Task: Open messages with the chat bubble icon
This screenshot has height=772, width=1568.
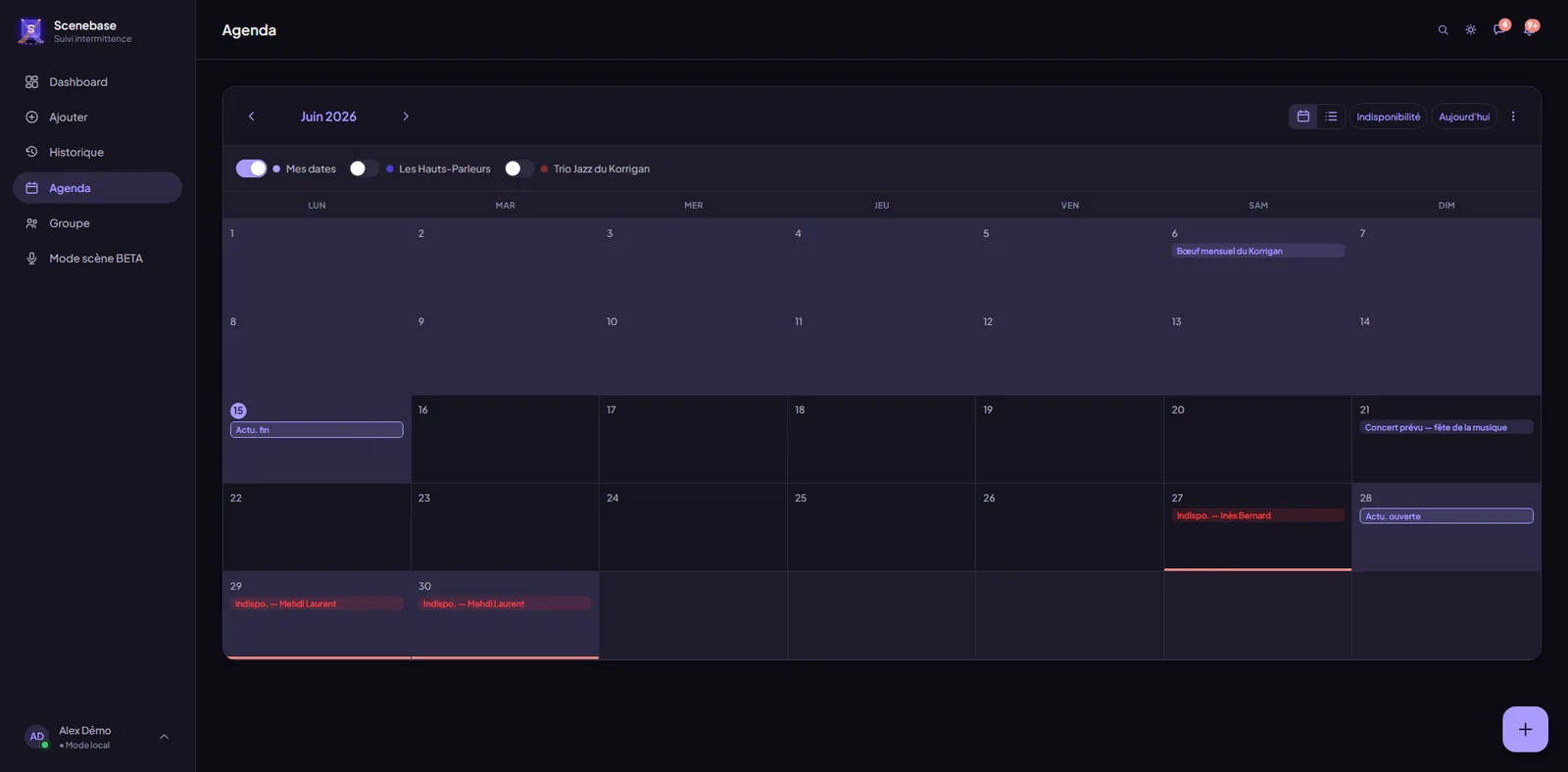Action: (x=1499, y=29)
